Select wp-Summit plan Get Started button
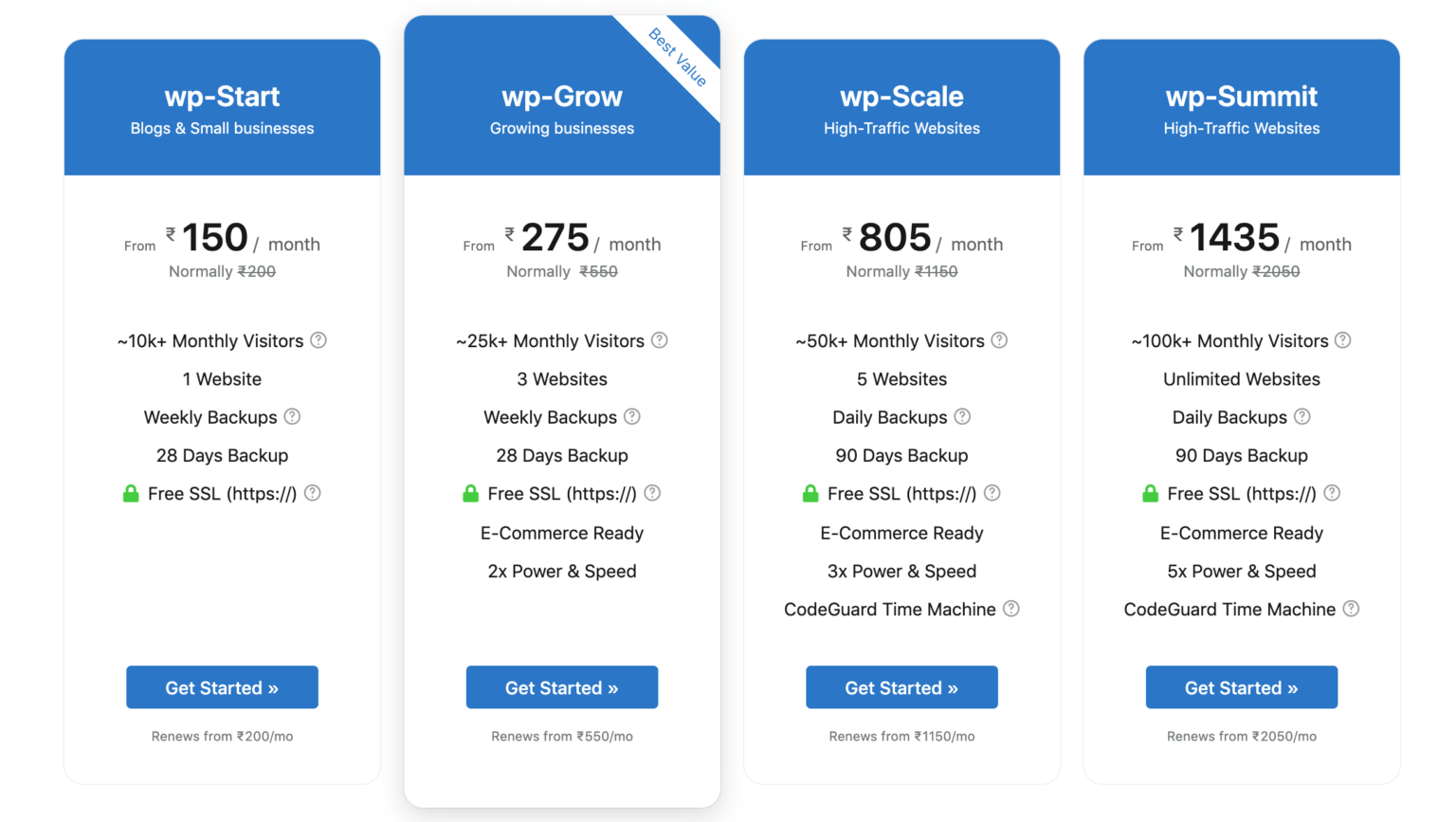The width and height of the screenshot is (1456, 822). tap(1242, 687)
